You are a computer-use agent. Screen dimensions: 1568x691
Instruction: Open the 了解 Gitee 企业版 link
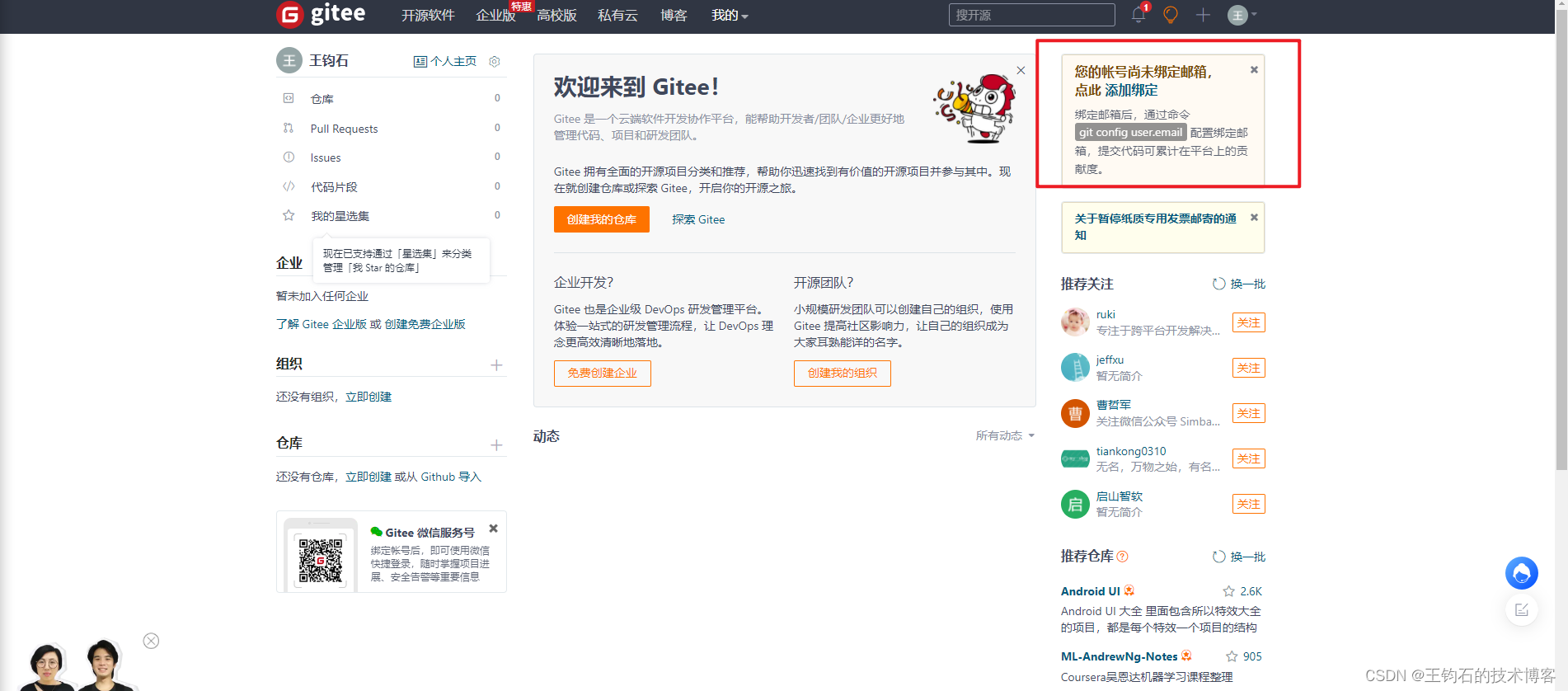(322, 324)
